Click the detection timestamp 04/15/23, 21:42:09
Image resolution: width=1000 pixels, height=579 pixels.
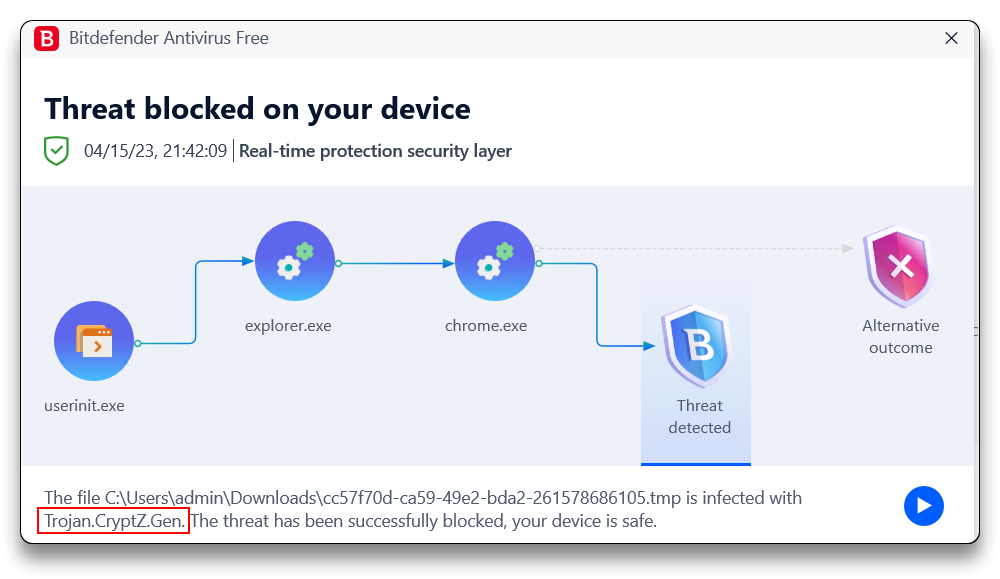(x=155, y=151)
